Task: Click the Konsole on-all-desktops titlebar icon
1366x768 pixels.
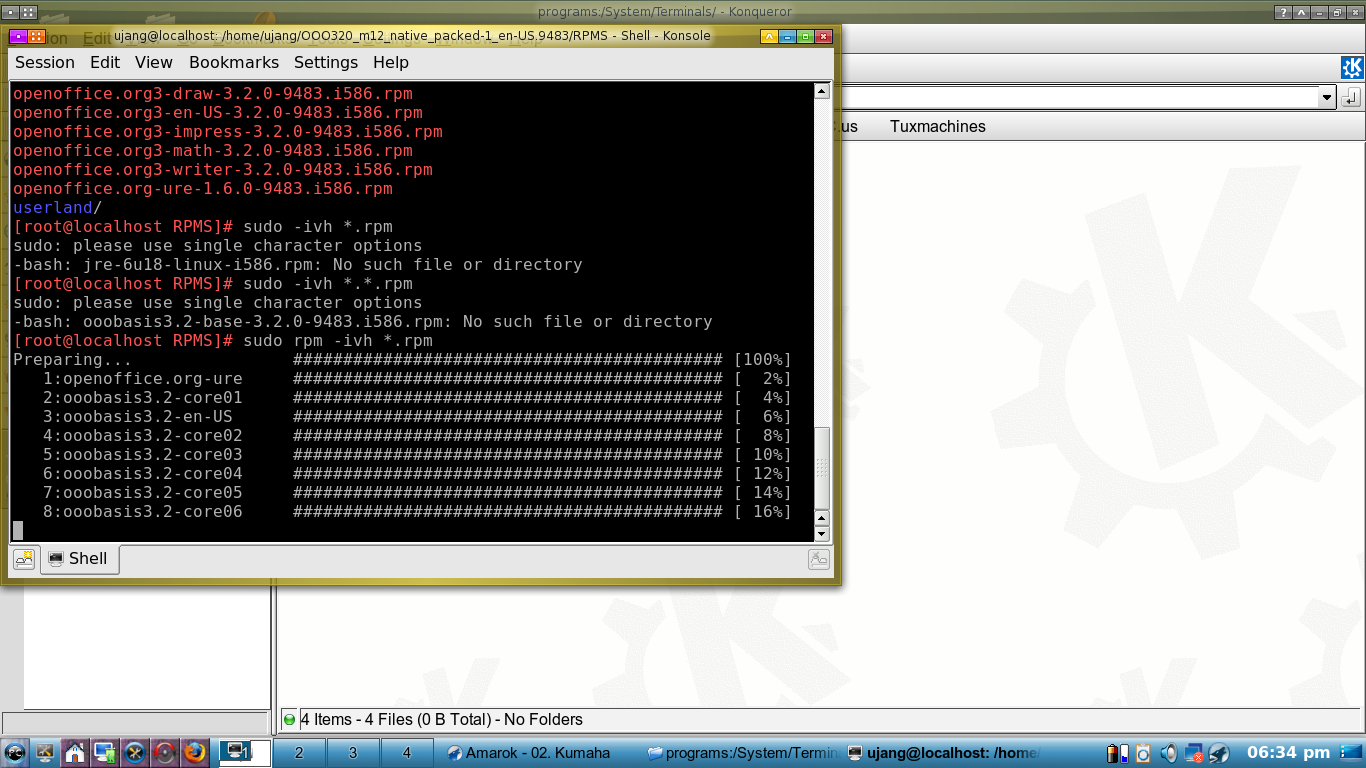Action: click(37, 36)
